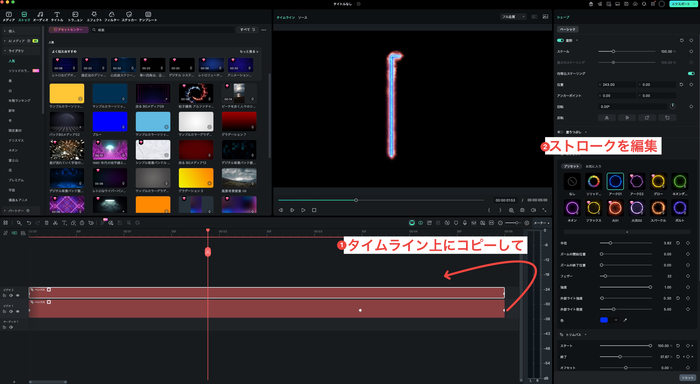The image size is (700, 384).
Task: Click the ベーシック tab in the shape panel
Action: [x=567, y=29]
